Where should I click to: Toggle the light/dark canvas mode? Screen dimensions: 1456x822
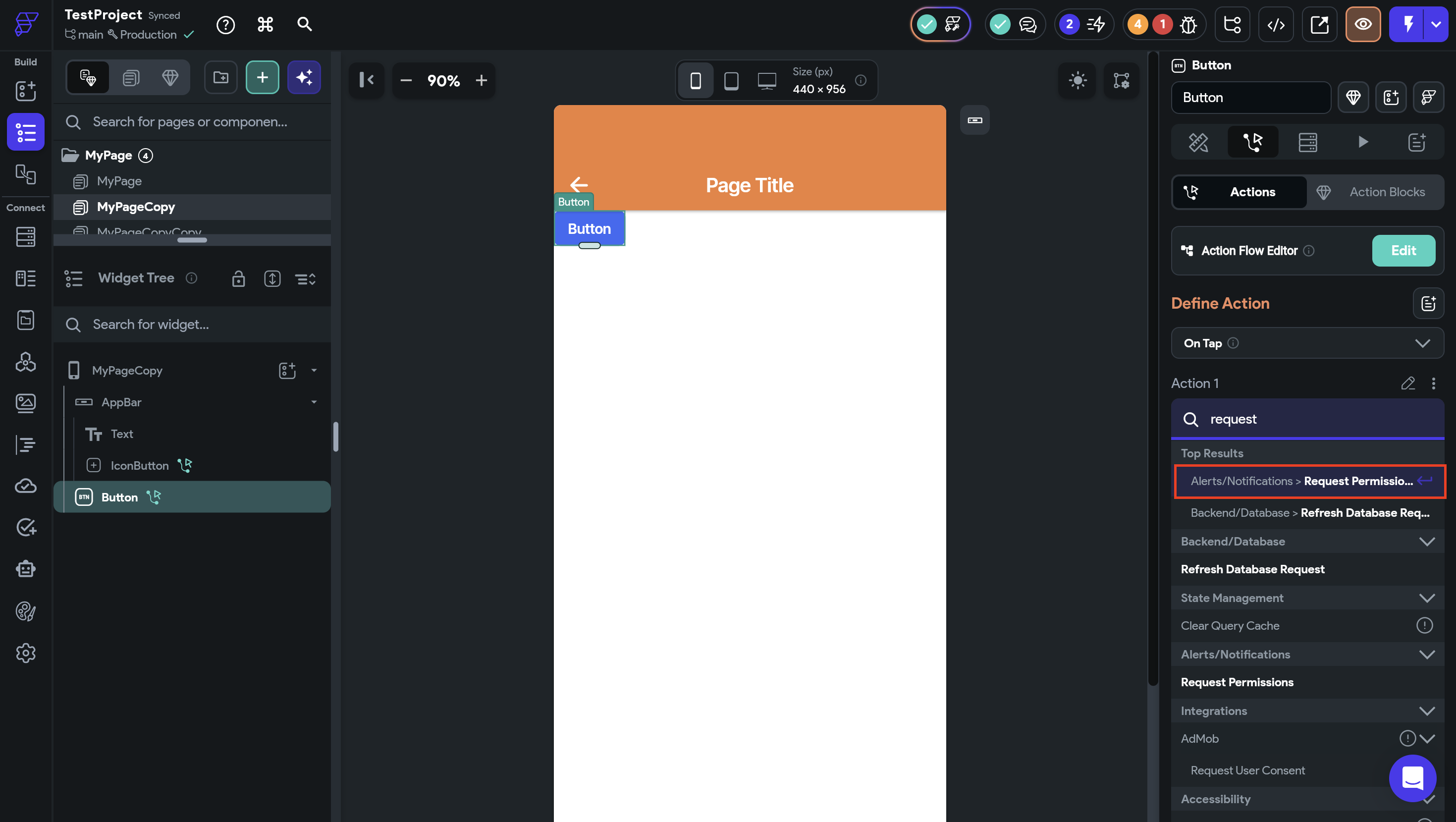(x=1078, y=80)
